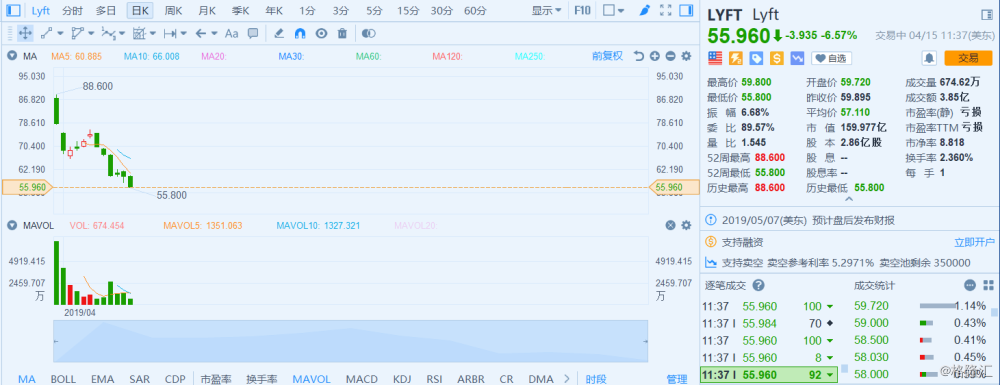The width and height of the screenshot is (1000, 385).
Task: Expand more indicators chevron after DMA
Action: [x=567, y=379]
